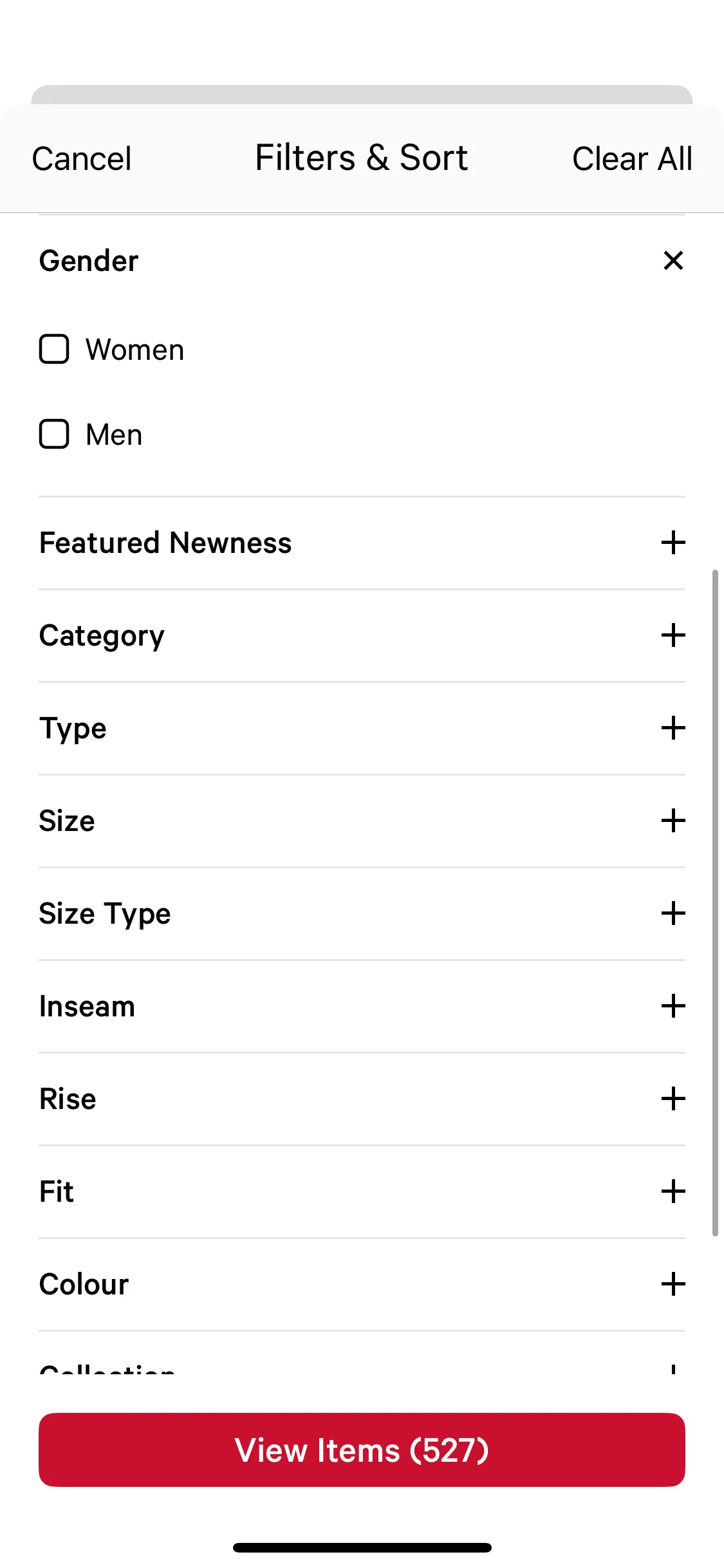Expand the Fit filter section
This screenshot has height=1568, width=724.
tap(362, 1191)
